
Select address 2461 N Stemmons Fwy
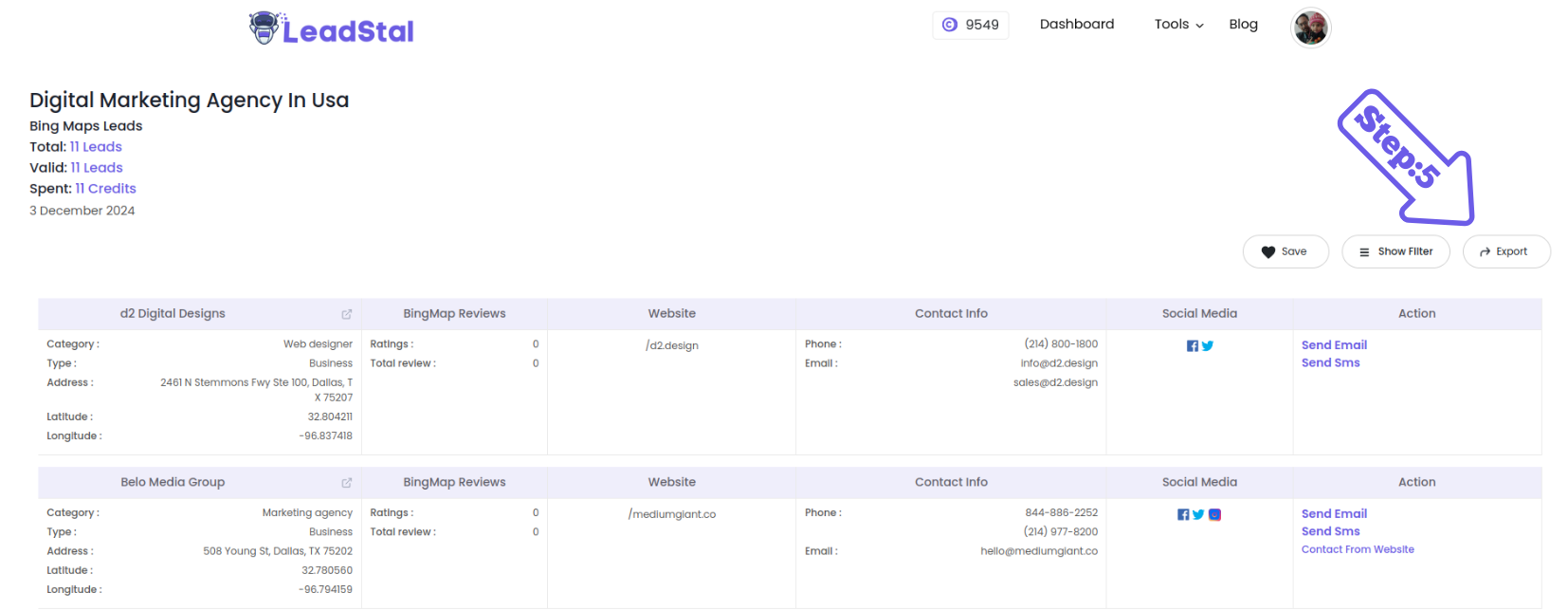[256, 390]
